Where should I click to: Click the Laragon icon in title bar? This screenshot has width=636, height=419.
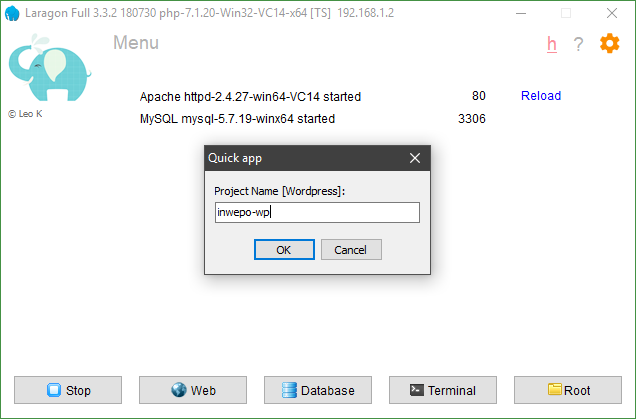[x=12, y=13]
